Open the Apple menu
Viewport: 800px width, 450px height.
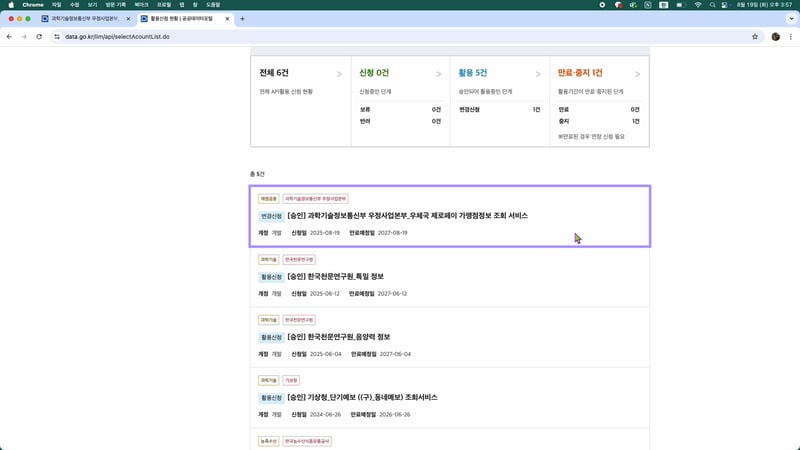(x=11, y=5)
